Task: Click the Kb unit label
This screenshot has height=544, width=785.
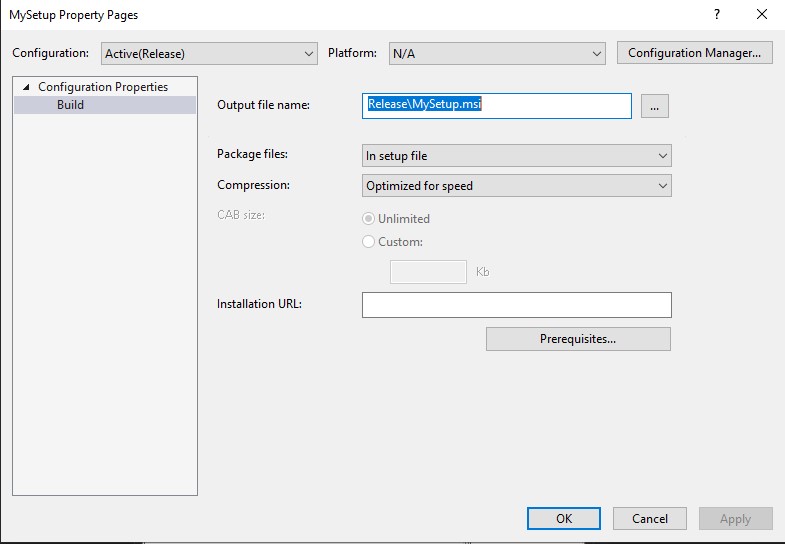Action: point(483,272)
